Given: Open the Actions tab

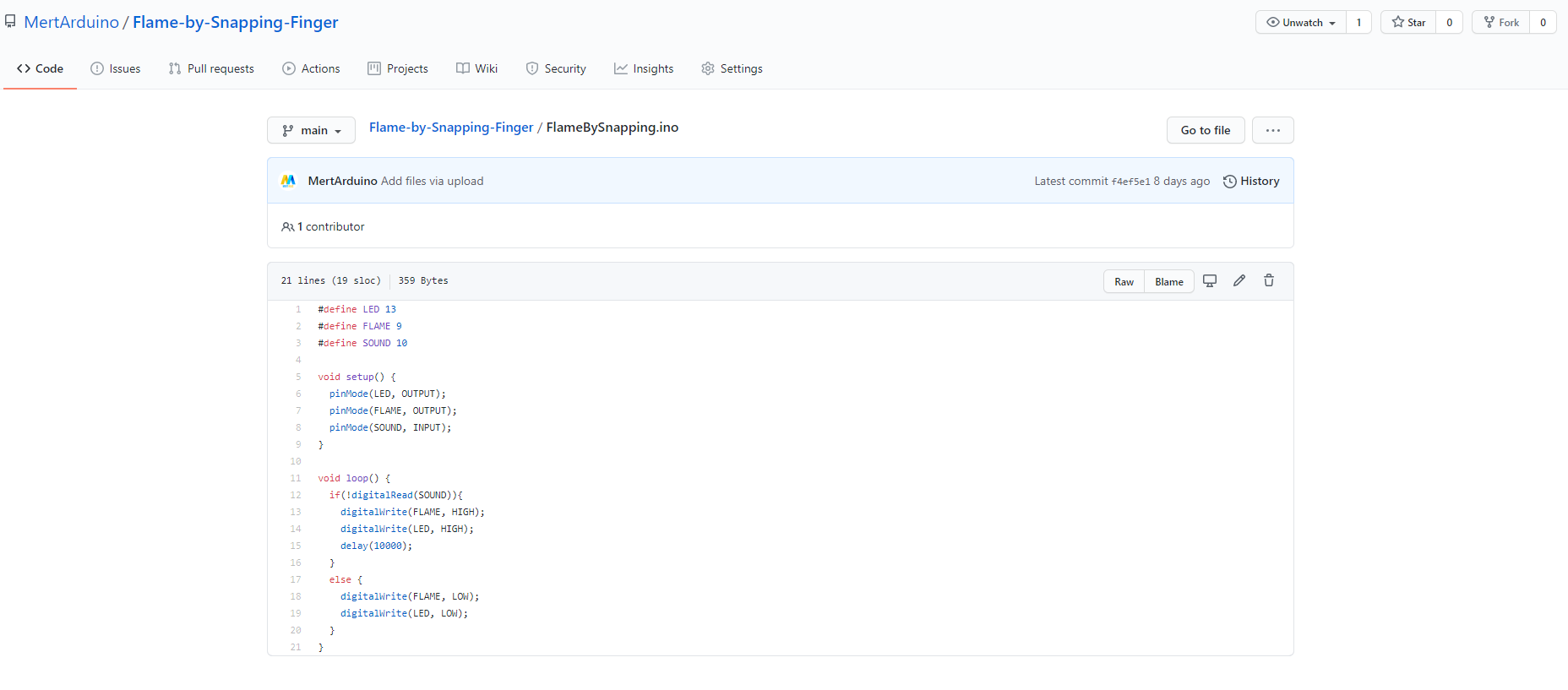Looking at the screenshot, I should [311, 68].
